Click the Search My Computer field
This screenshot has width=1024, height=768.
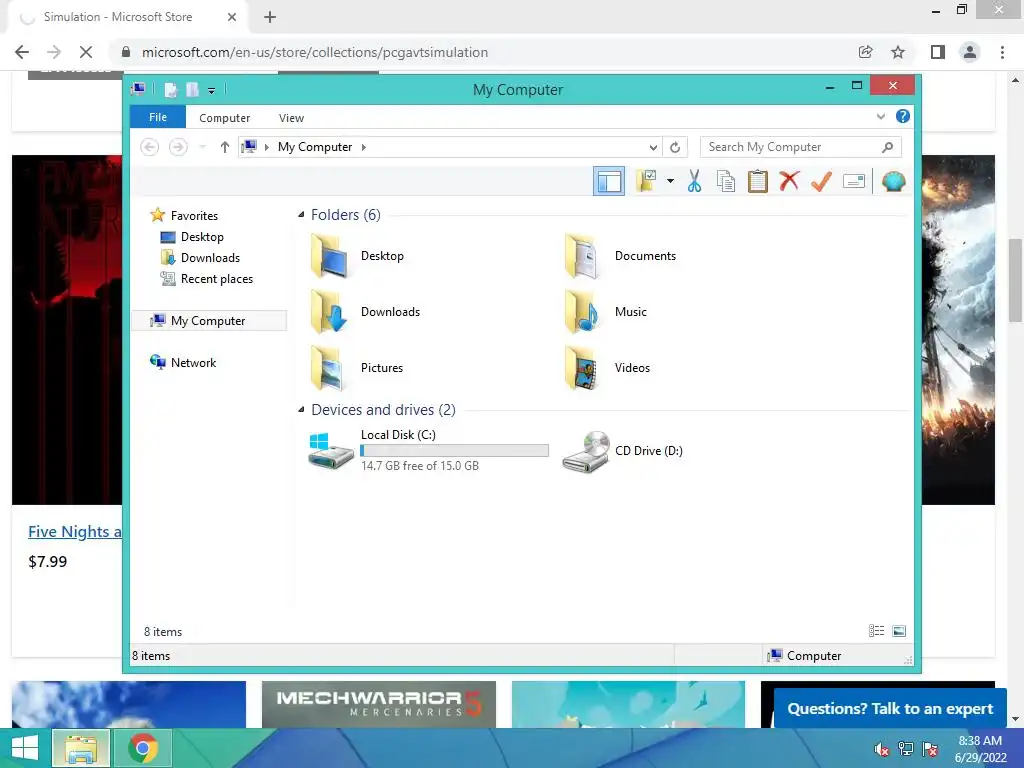(801, 147)
